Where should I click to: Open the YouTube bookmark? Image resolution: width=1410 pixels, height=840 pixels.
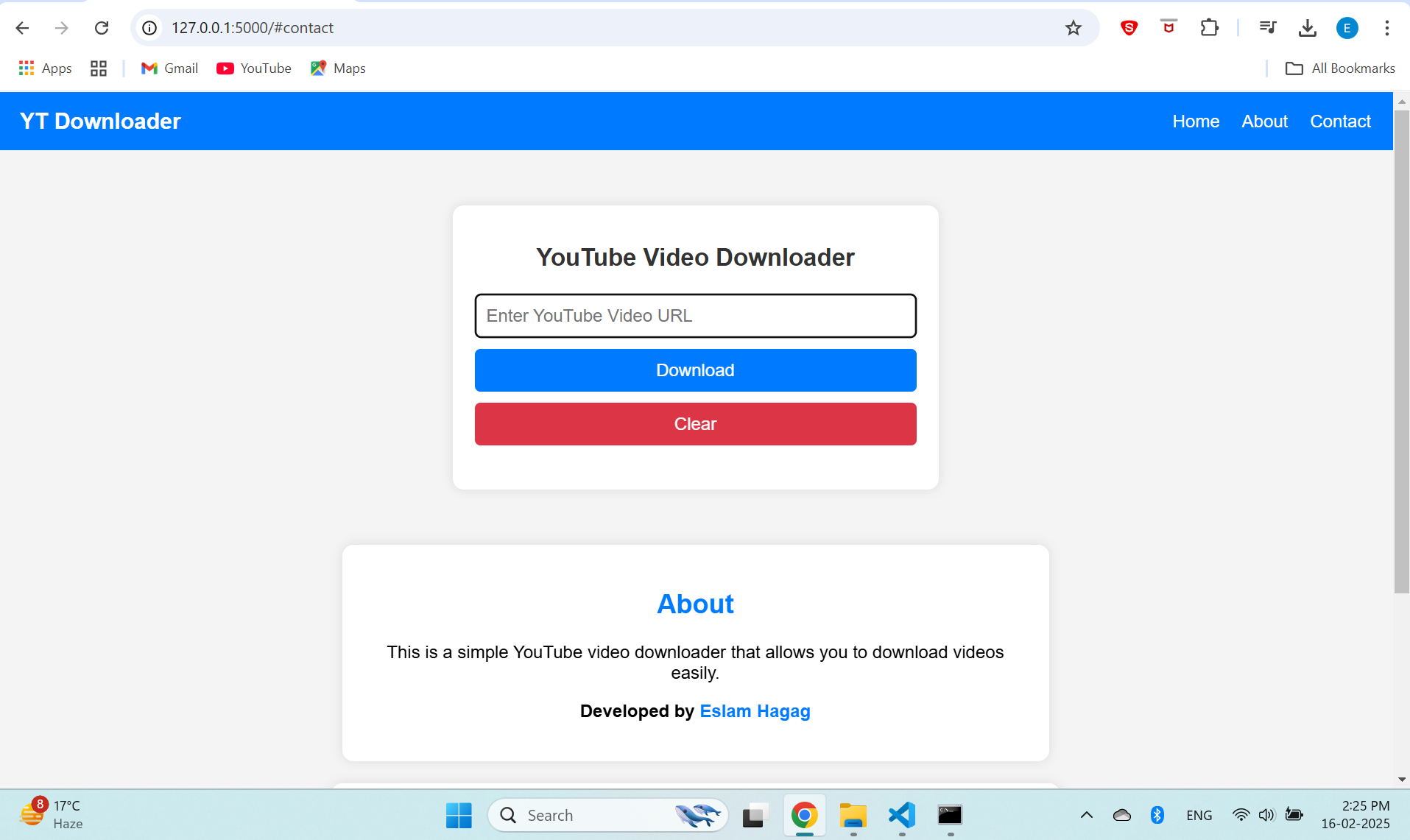point(254,68)
